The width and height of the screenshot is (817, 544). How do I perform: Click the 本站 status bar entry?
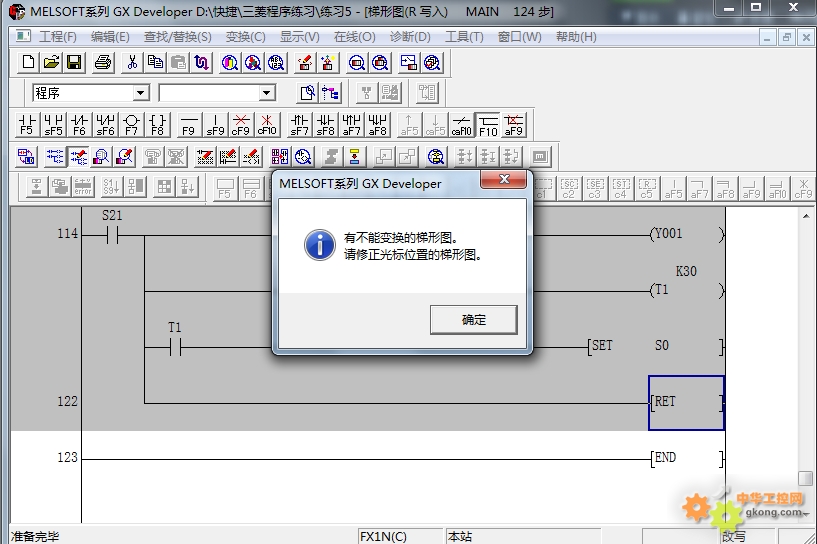pos(523,536)
